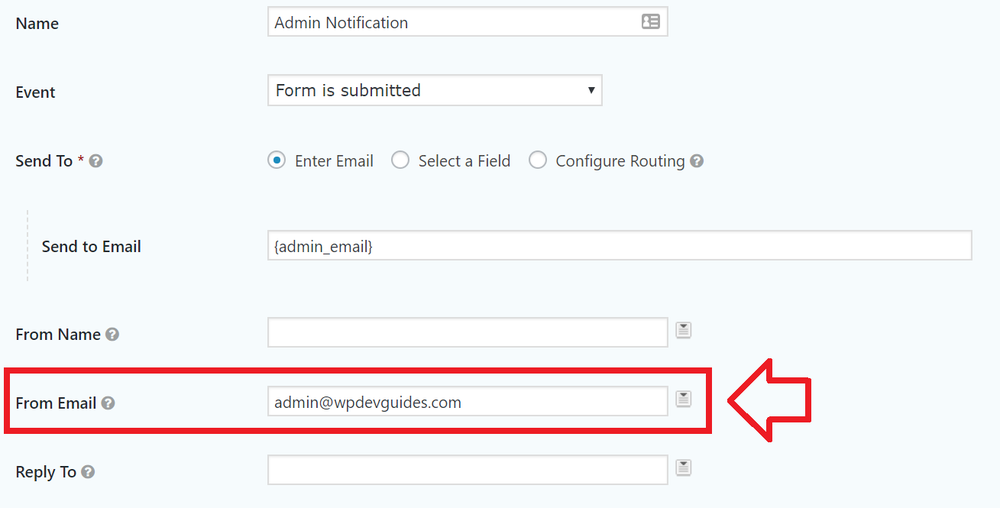Screen dimensions: 1000x508
Task: Choose the Configure Routing radio option
Action: [538, 161]
